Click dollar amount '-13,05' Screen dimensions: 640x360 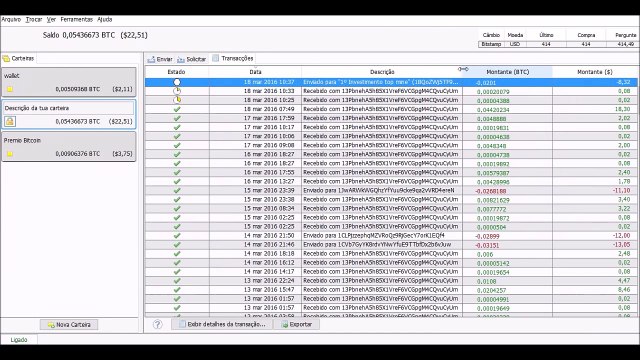[x=622, y=244]
